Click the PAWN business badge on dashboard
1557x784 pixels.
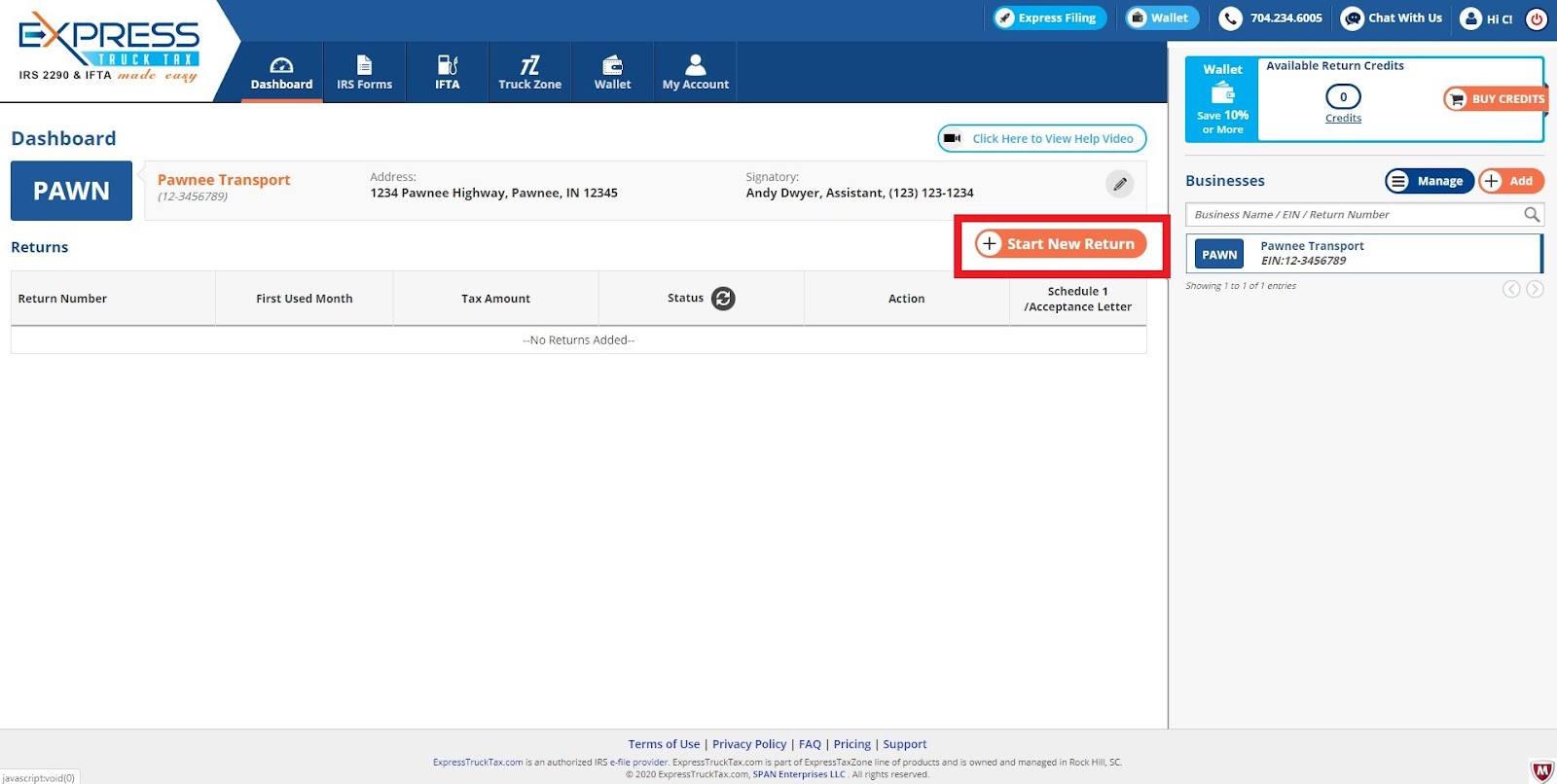click(x=71, y=191)
